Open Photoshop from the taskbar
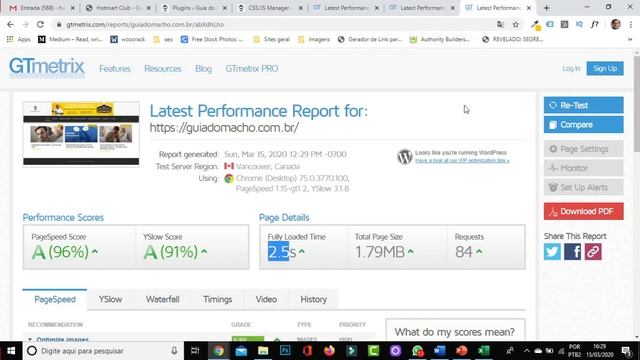 285,351
